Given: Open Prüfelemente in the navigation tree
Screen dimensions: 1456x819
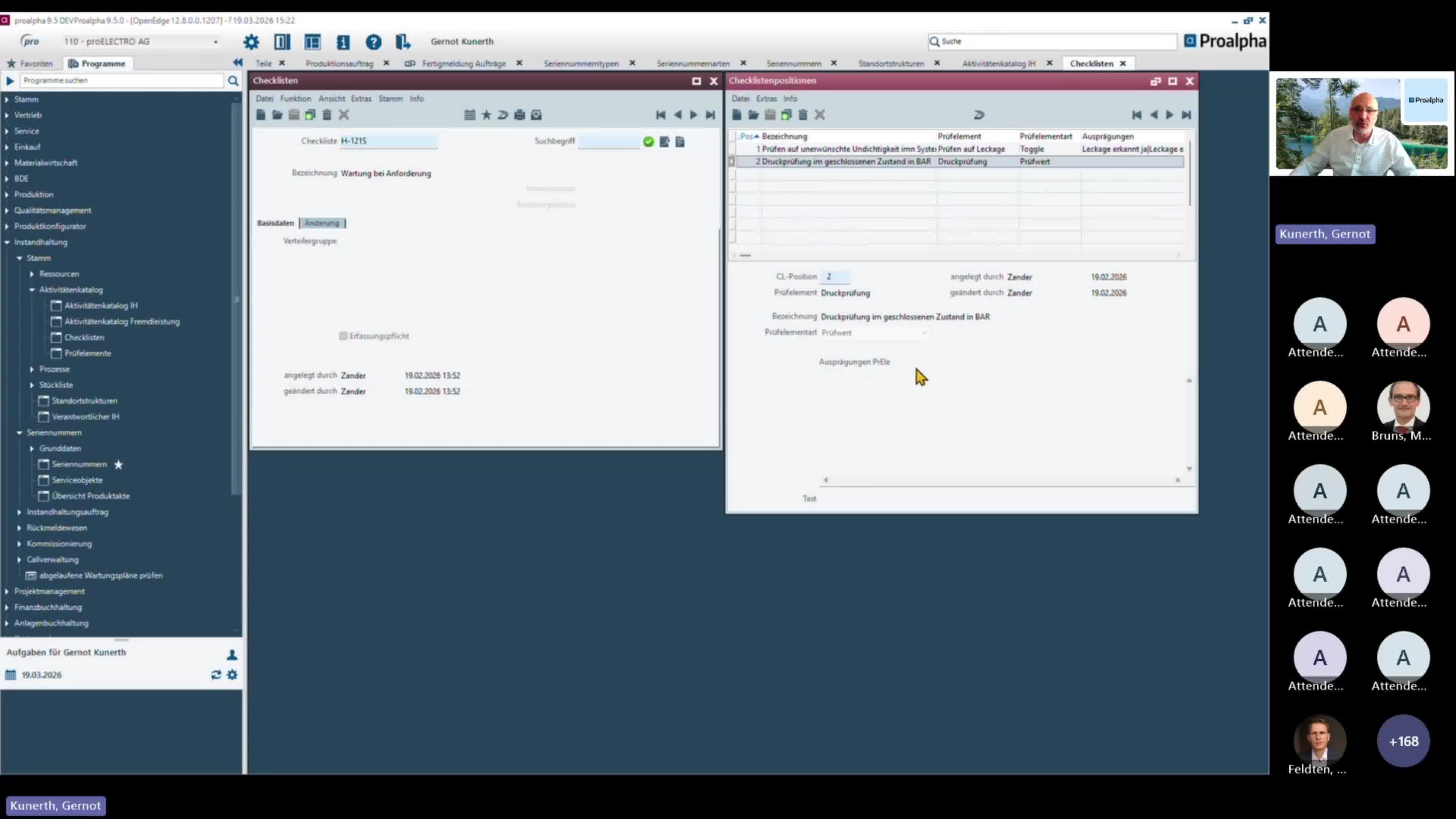Looking at the screenshot, I should tap(88, 353).
